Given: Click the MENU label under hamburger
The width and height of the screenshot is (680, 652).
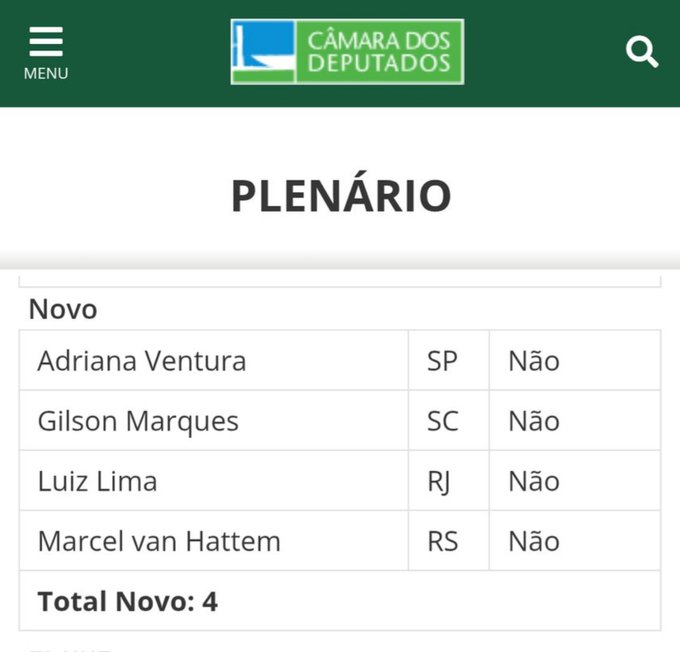Looking at the screenshot, I should 46,74.
